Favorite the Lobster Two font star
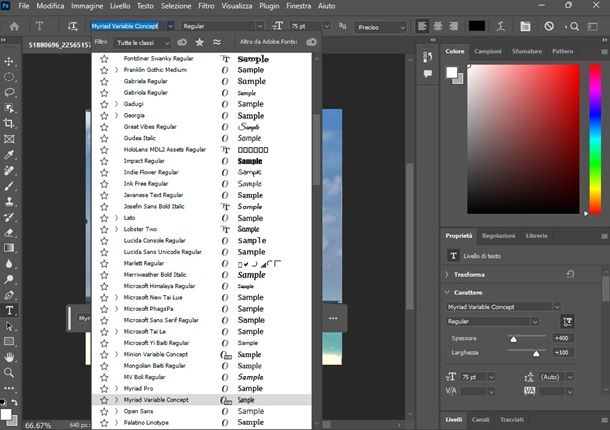Viewport: 610px width, 430px height. 104,229
